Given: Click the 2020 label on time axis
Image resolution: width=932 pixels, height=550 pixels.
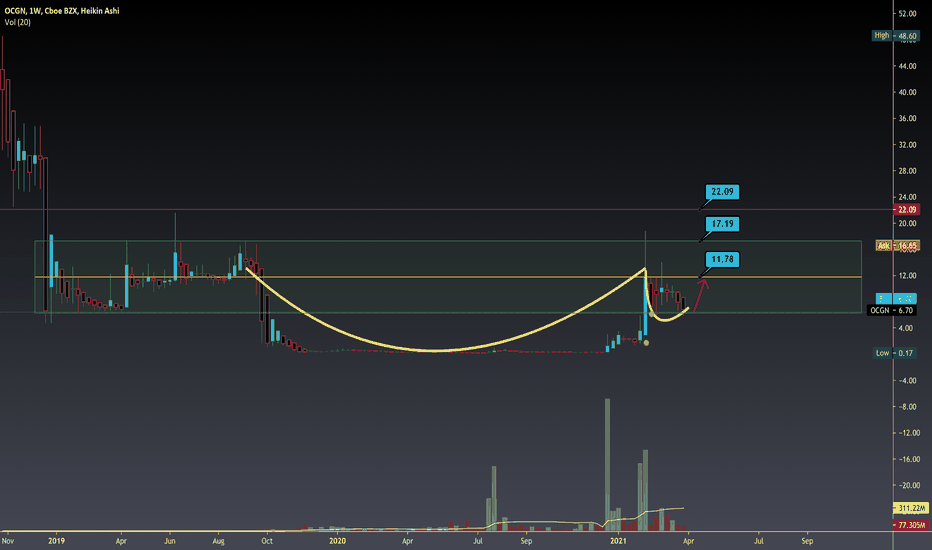Looking at the screenshot, I should 338,541.
